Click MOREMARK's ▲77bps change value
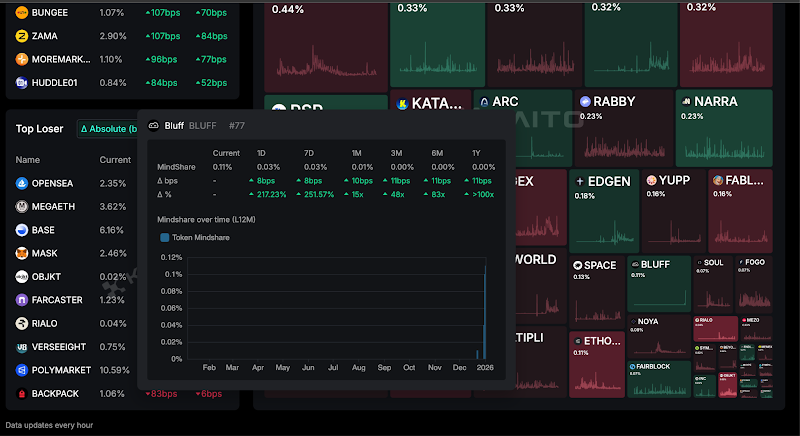The width and height of the screenshot is (800, 436). click(211, 59)
